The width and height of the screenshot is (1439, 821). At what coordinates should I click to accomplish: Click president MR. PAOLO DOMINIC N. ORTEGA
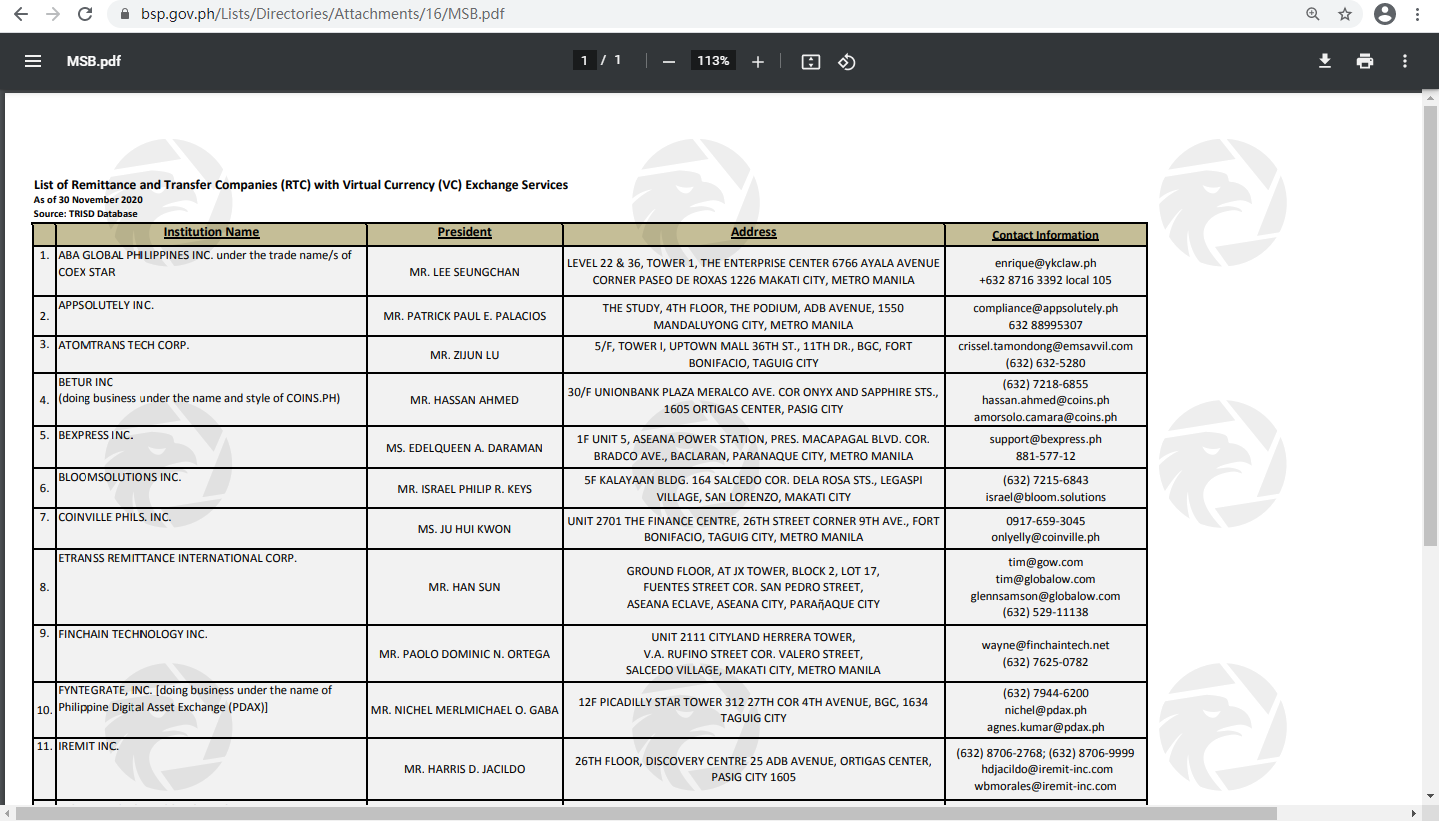tap(465, 654)
